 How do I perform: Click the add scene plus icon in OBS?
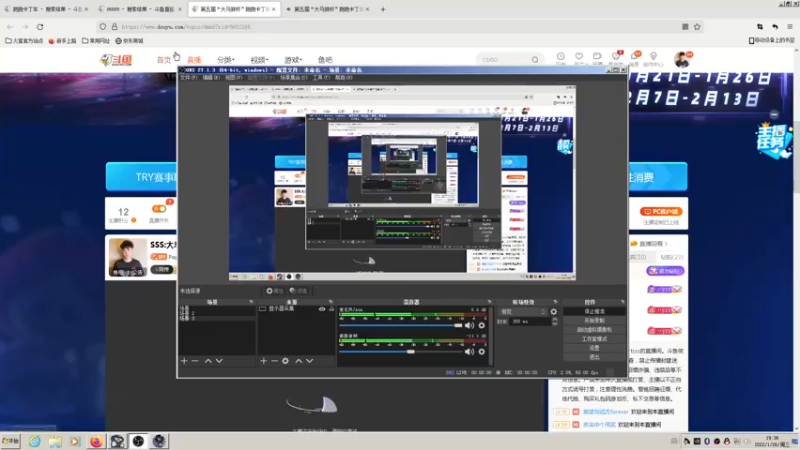pyautogui.click(x=184, y=361)
